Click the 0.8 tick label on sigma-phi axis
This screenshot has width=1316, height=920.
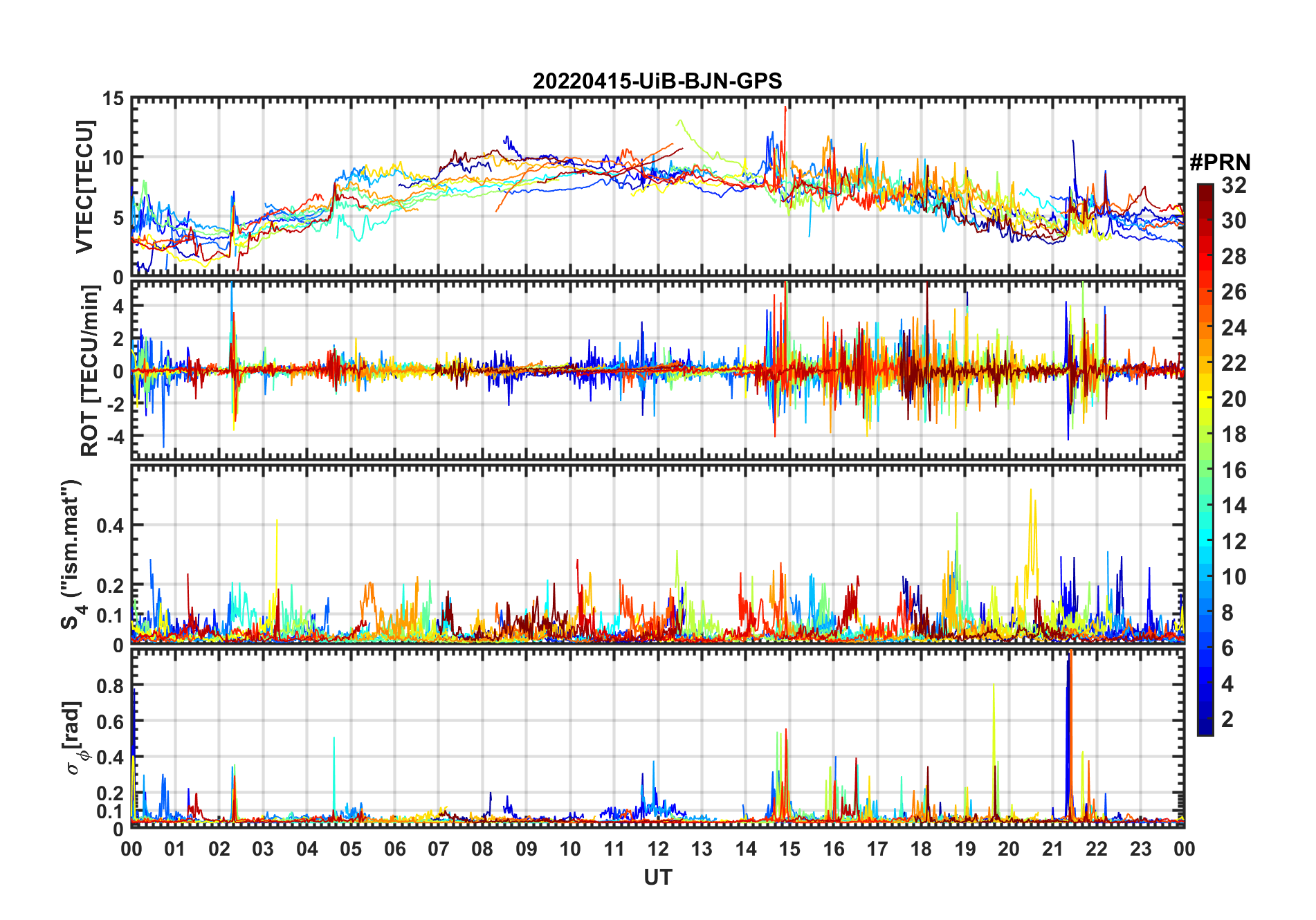pos(111,686)
